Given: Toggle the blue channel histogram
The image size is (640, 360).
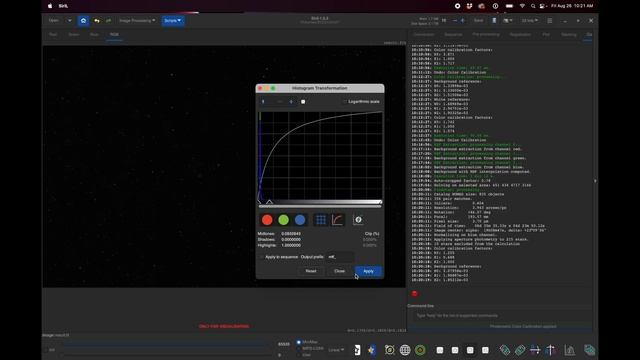Looking at the screenshot, I should click(x=300, y=220).
